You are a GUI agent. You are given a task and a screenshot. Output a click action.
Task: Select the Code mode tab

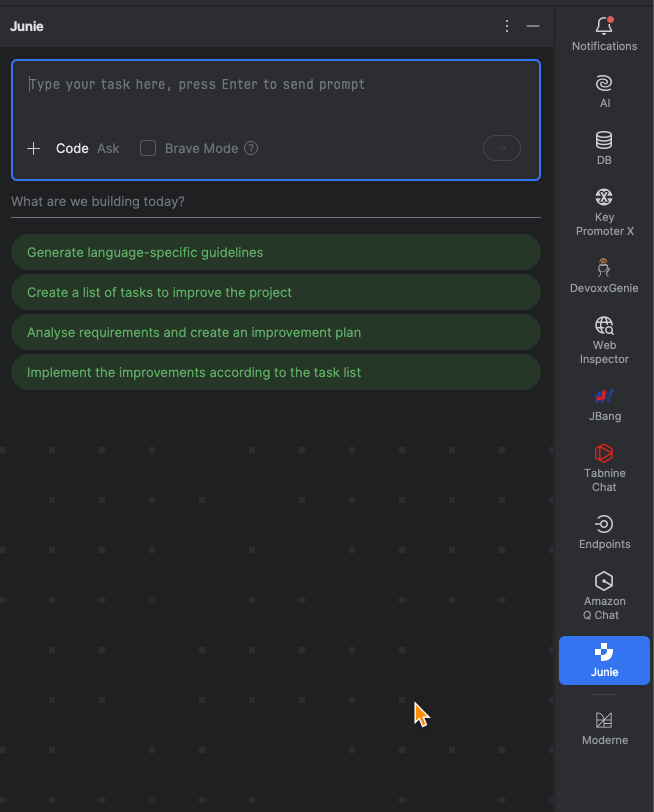click(x=72, y=149)
